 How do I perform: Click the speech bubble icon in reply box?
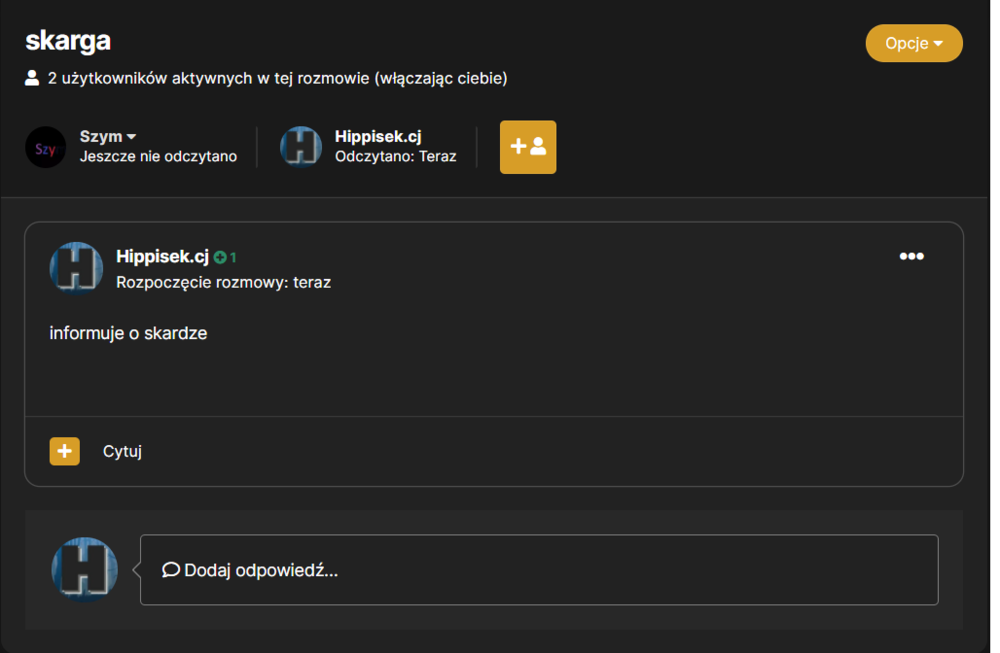click(x=170, y=569)
